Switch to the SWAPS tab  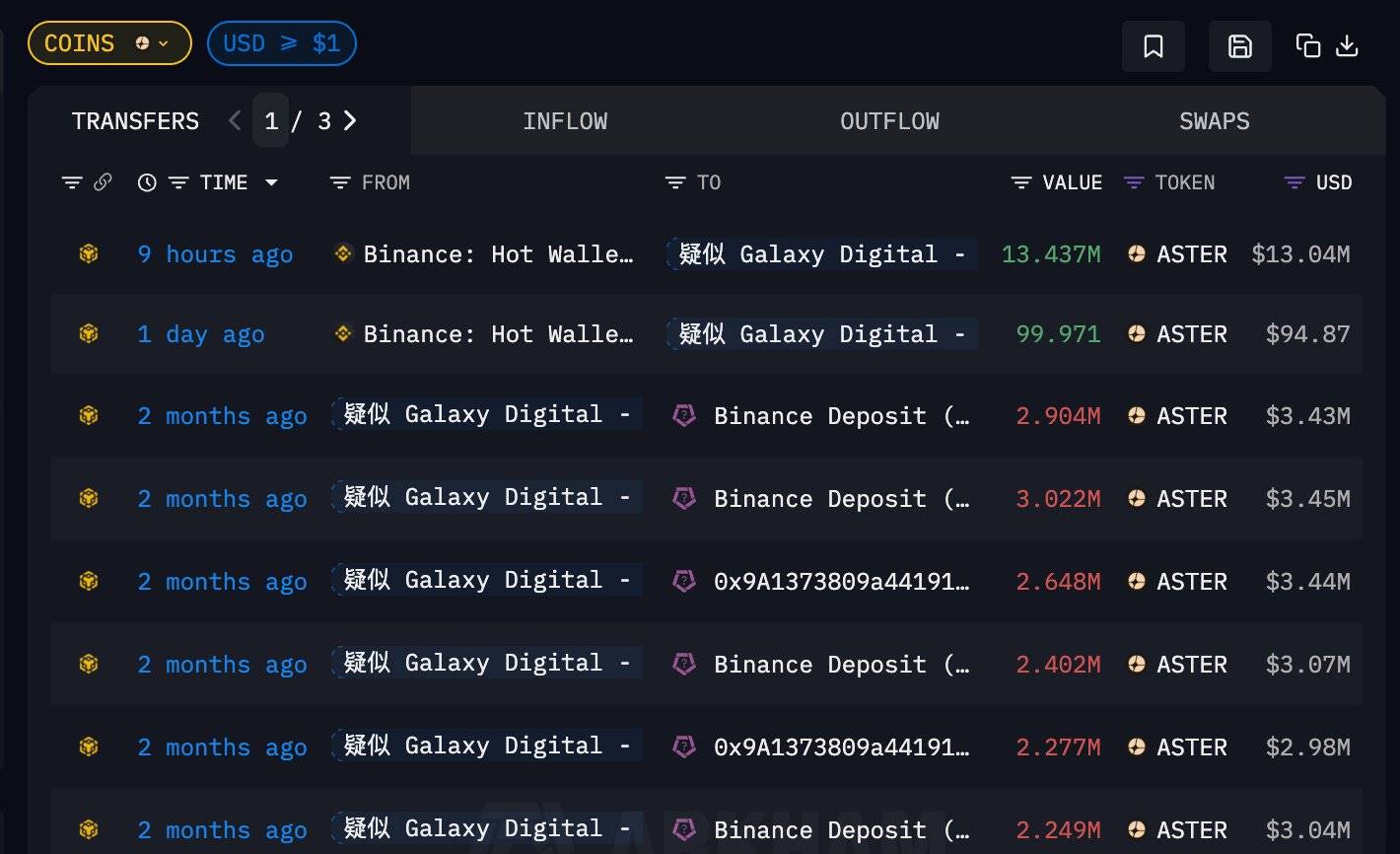[x=1214, y=121]
